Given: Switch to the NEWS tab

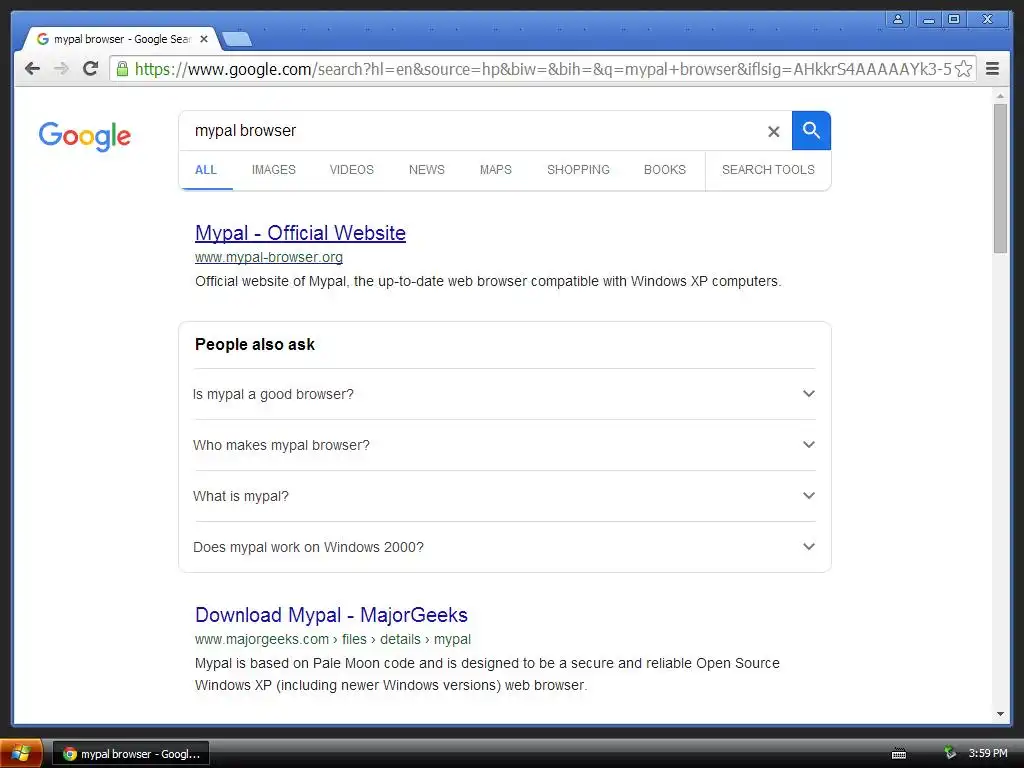Looking at the screenshot, I should [x=426, y=170].
